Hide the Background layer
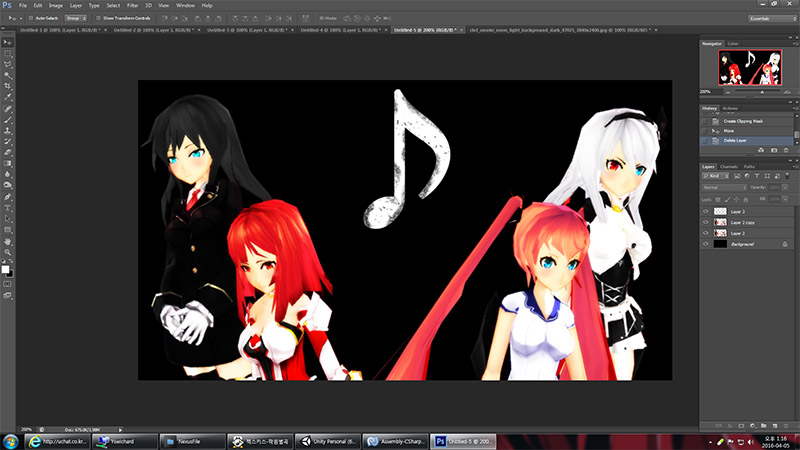The image size is (800, 450). click(x=706, y=244)
